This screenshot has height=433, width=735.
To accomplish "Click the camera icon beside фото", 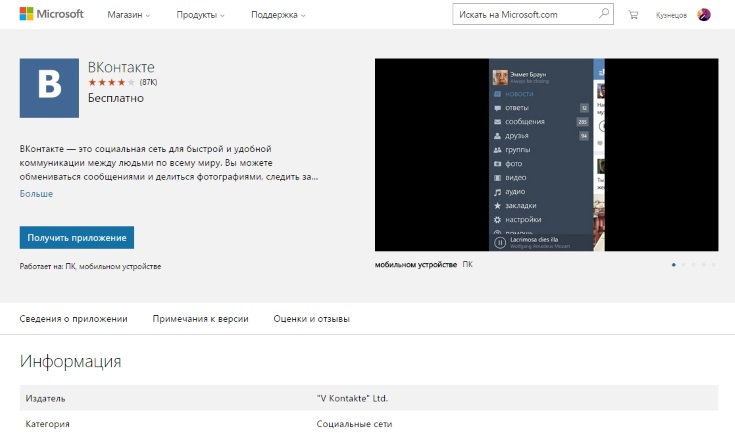I will [497, 164].
